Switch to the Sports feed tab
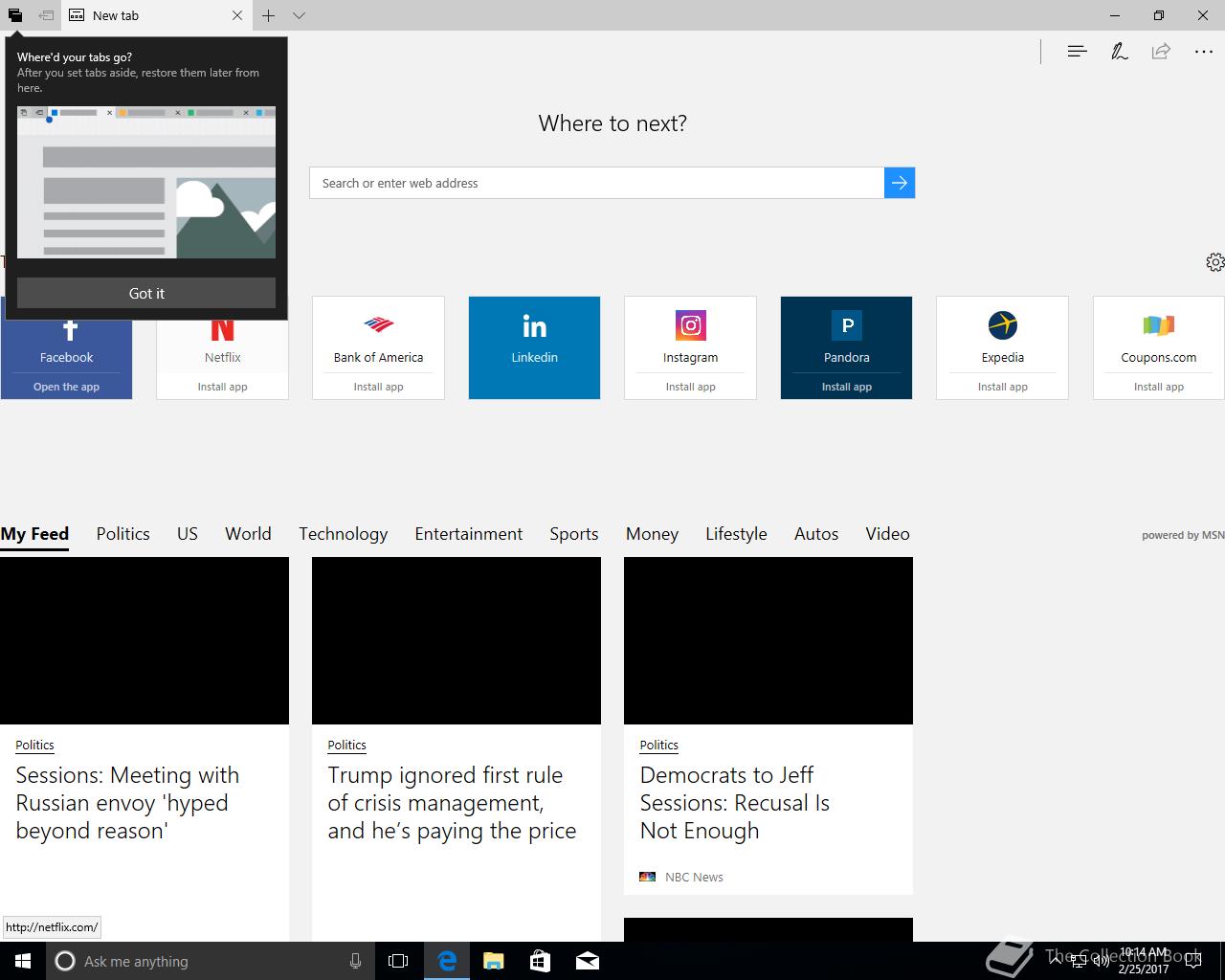 coord(573,534)
